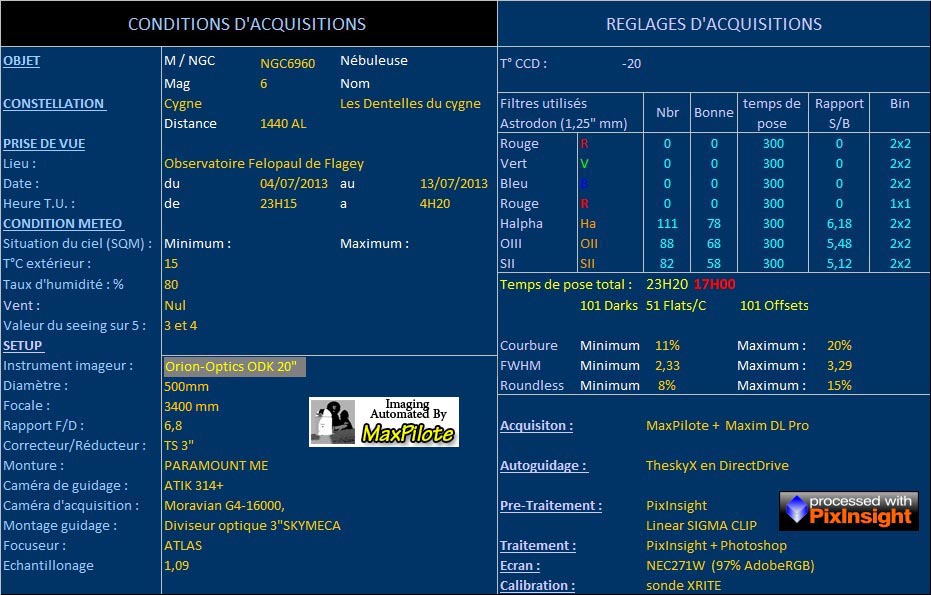Click the diameter value 500mm
This screenshot has width=931, height=595.
pos(186,387)
